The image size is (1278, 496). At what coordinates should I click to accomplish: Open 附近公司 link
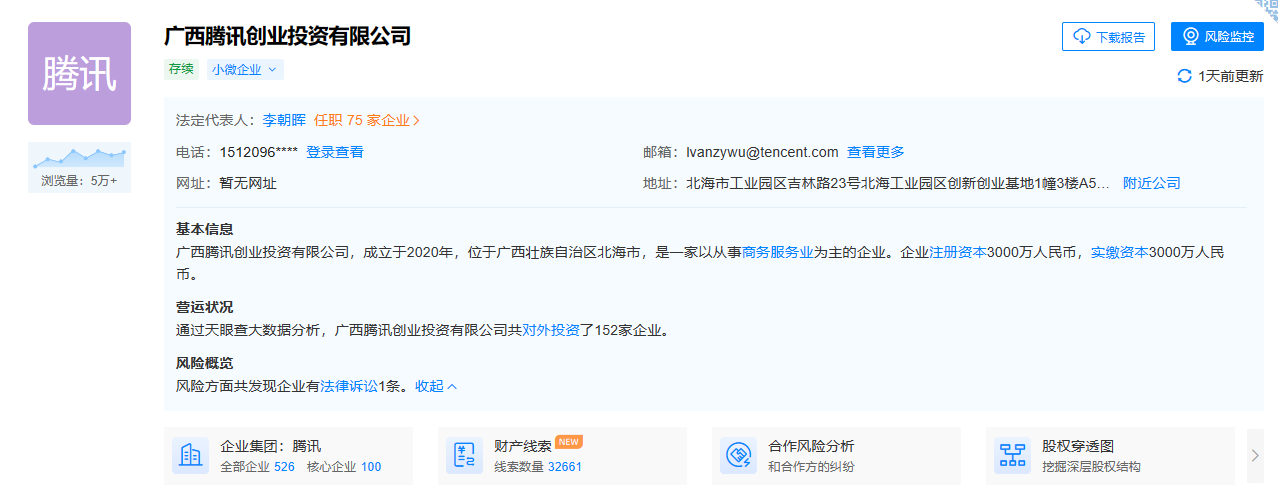(x=1152, y=183)
